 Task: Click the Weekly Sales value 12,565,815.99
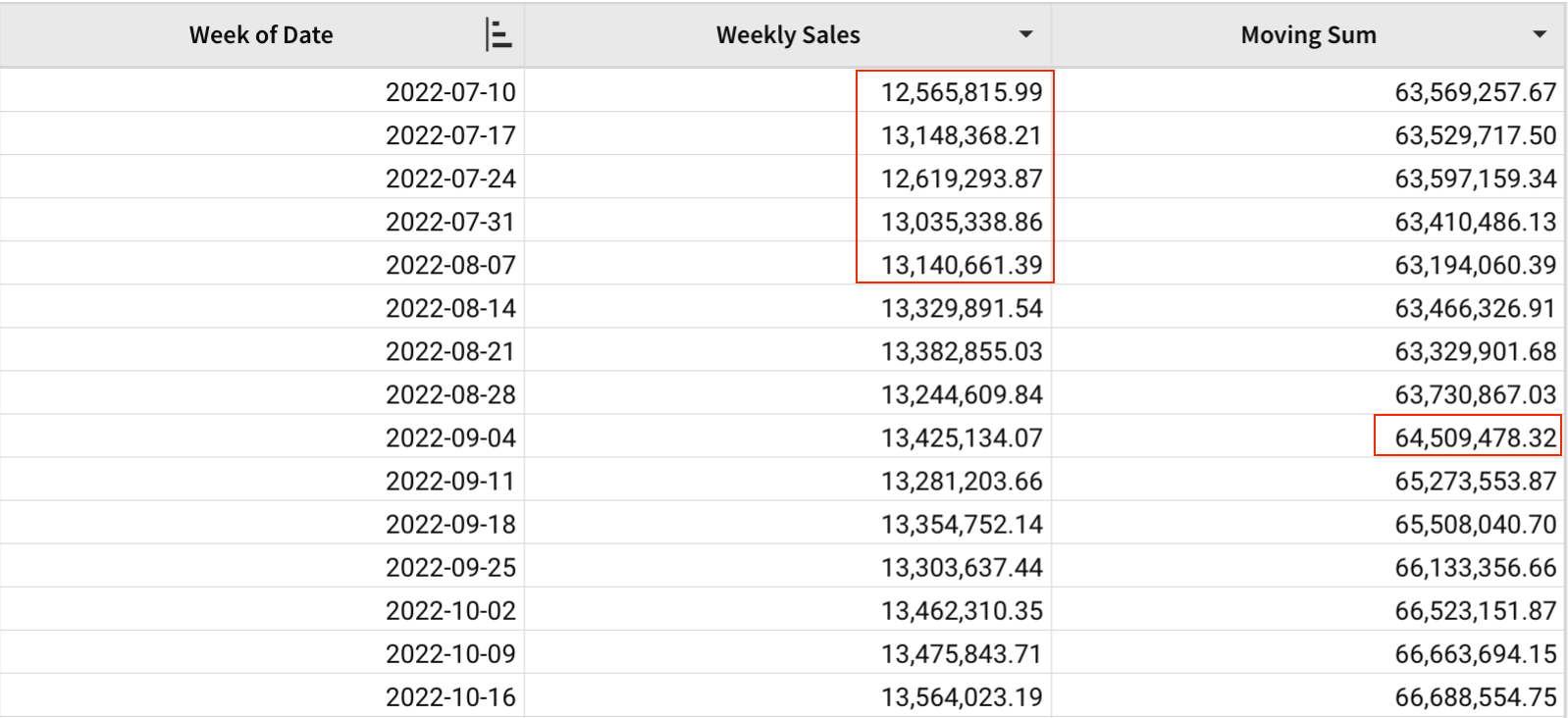(961, 92)
